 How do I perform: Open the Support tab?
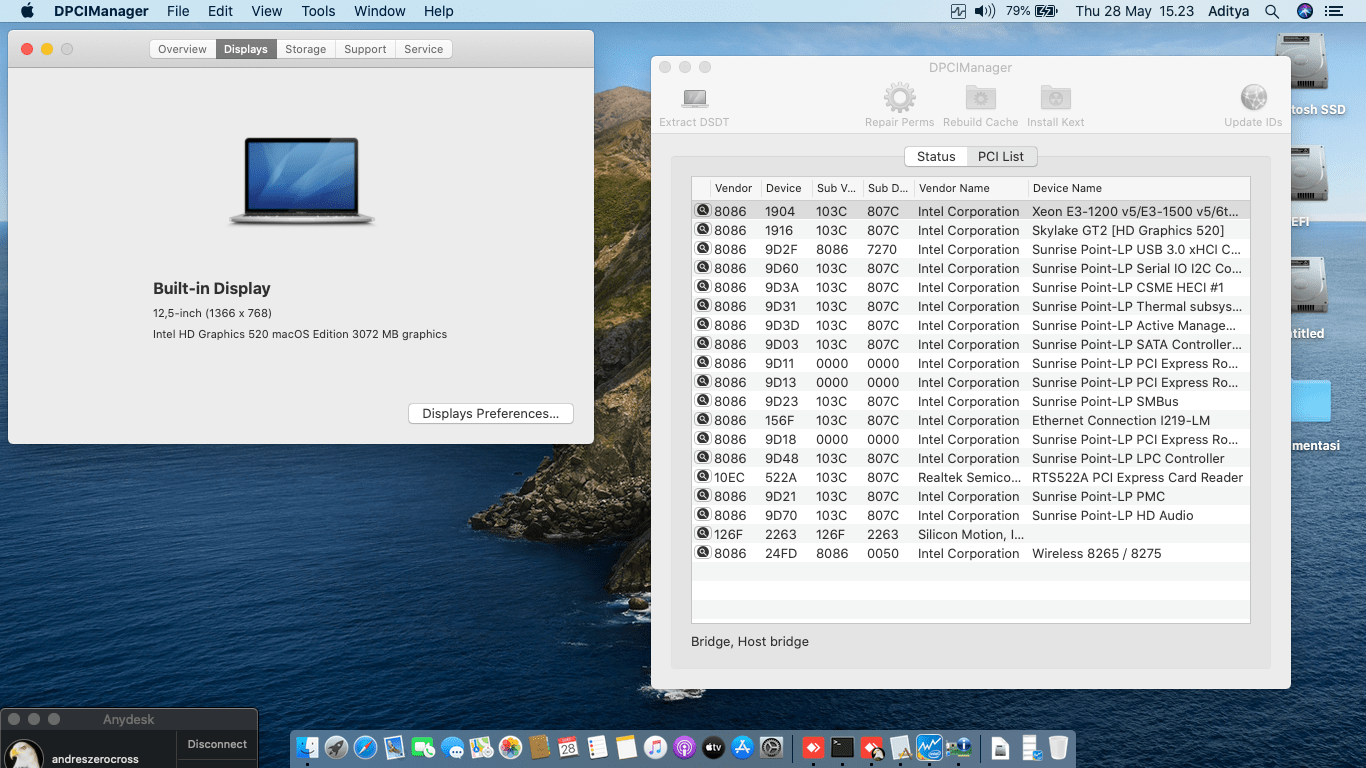point(365,49)
